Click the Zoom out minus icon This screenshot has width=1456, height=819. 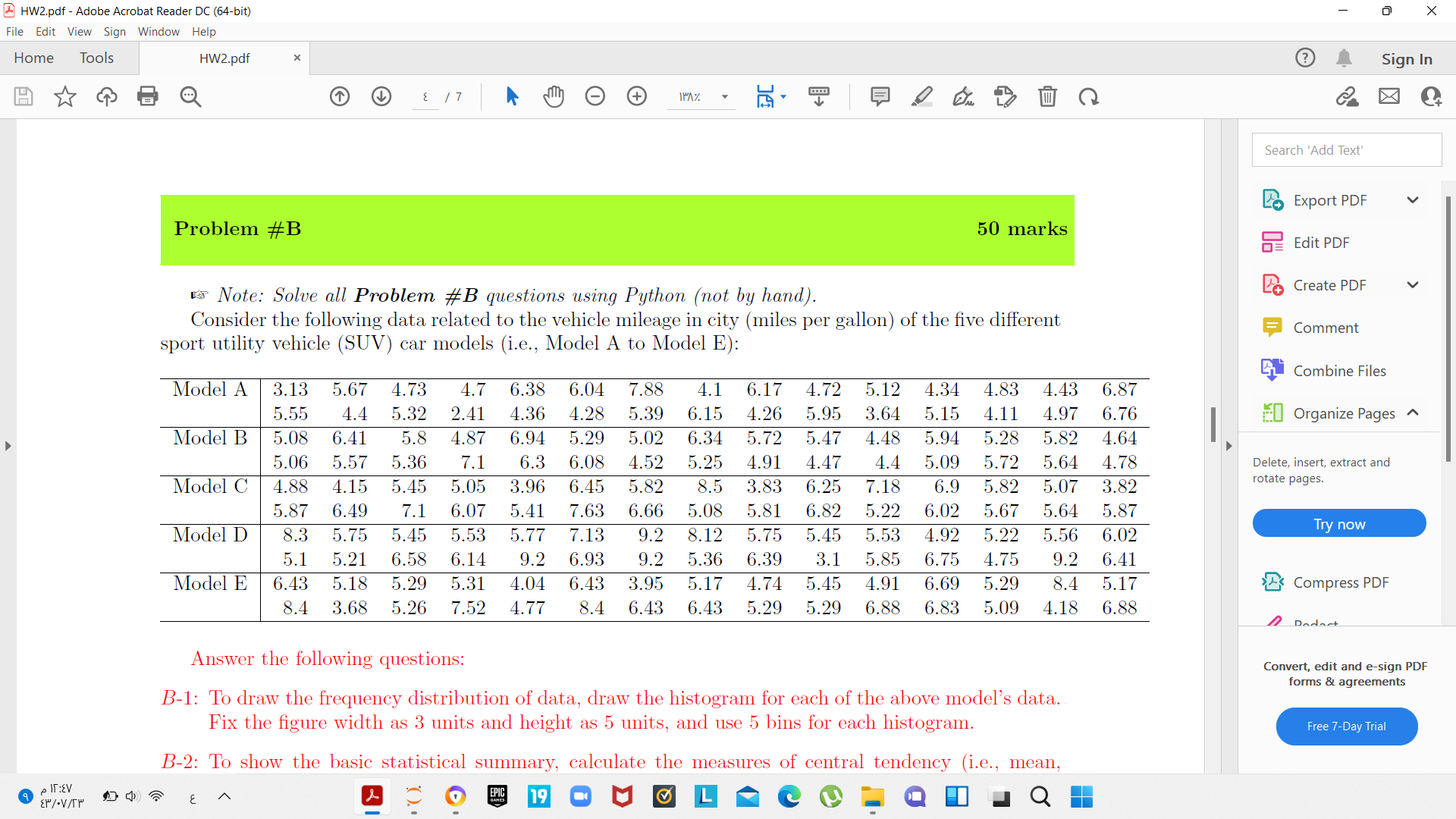[595, 96]
